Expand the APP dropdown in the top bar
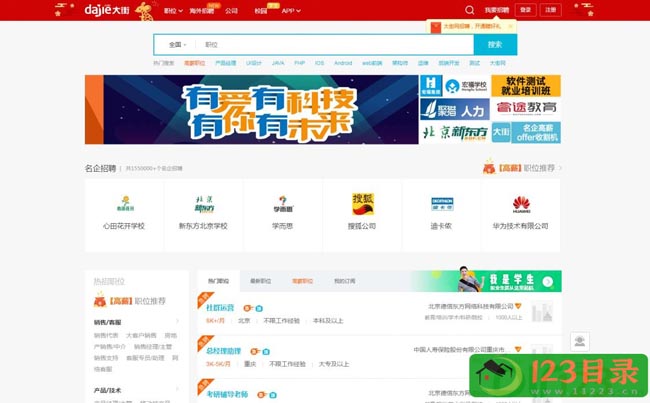 click(291, 11)
